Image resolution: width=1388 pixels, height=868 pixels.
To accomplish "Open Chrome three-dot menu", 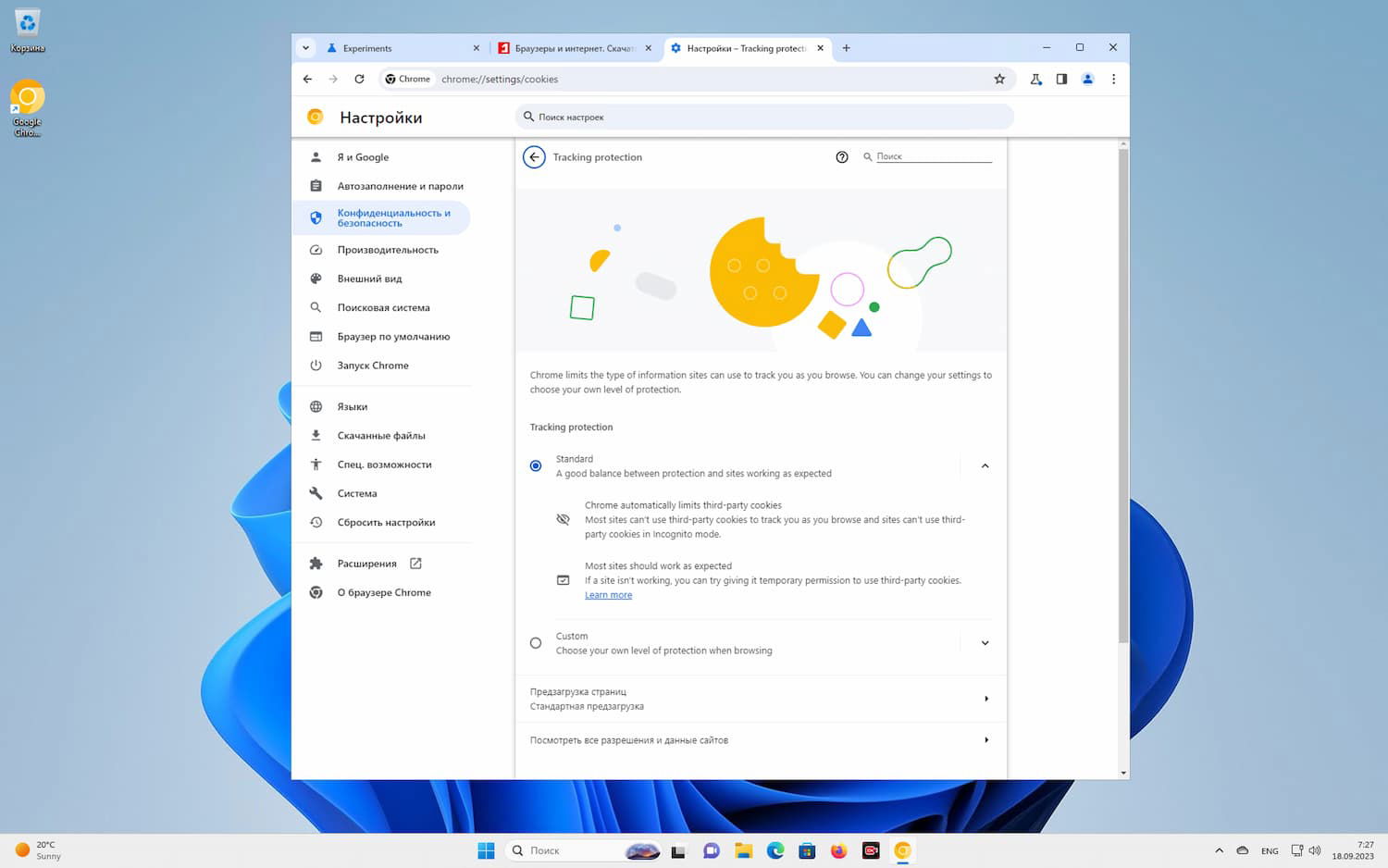I will pyautogui.click(x=1114, y=80).
